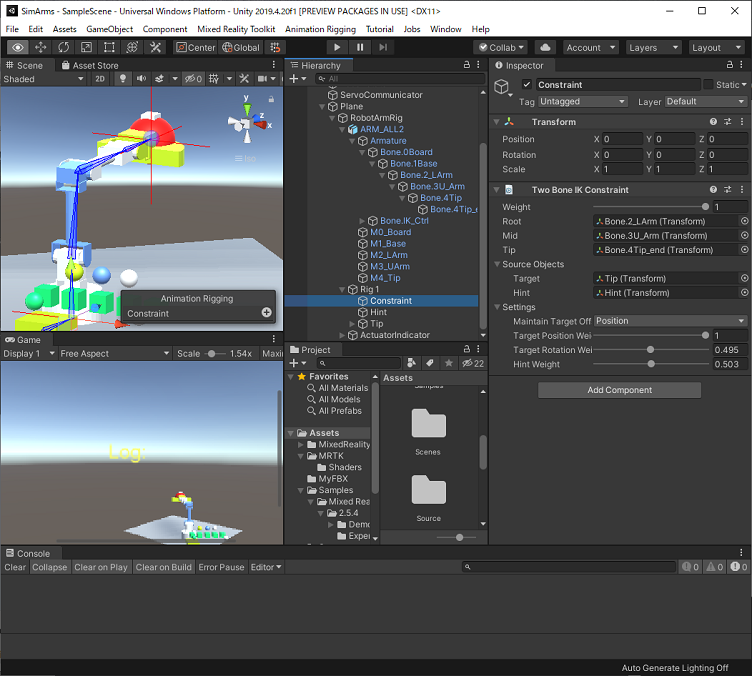Open the Window menu
The height and width of the screenshot is (676, 752).
[446, 29]
